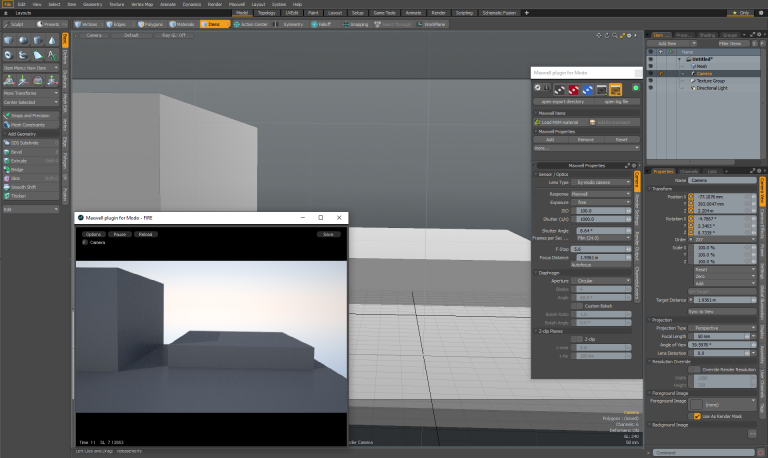Image resolution: width=768 pixels, height=458 pixels.
Task: Click Save in the FIRE window
Action: 328,234
